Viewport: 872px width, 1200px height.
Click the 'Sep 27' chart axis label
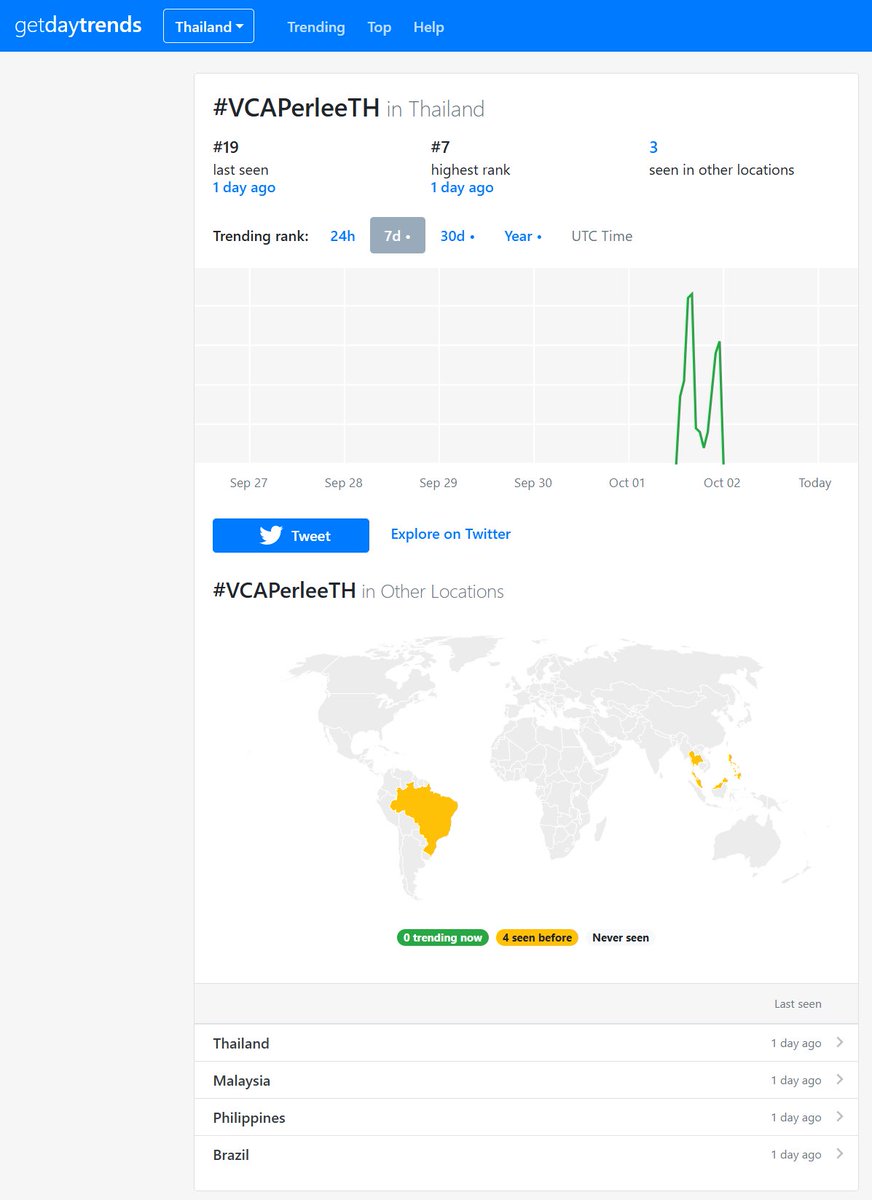pyautogui.click(x=248, y=483)
